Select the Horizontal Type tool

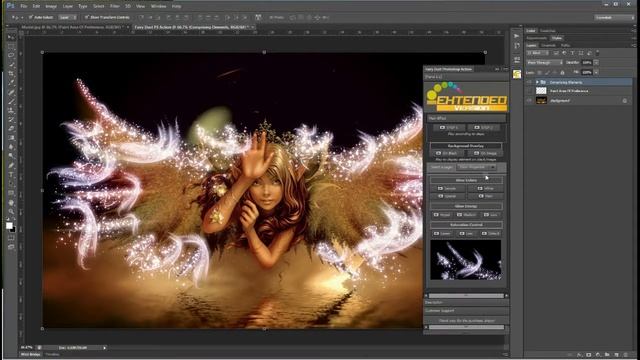[x=11, y=175]
